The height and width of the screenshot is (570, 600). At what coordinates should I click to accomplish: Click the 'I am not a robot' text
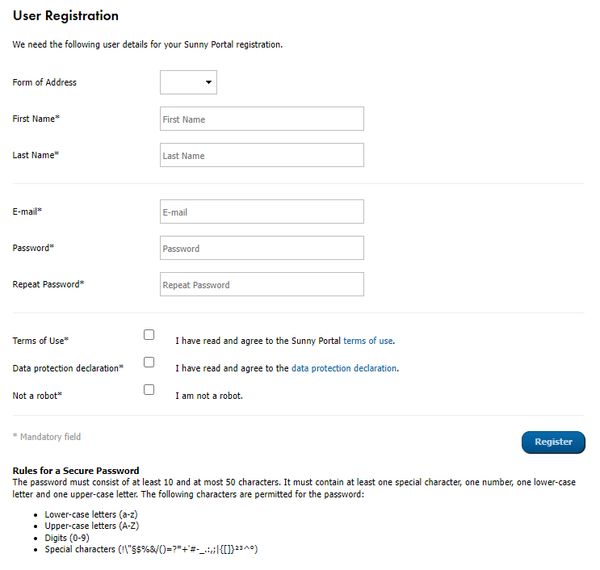coord(209,395)
